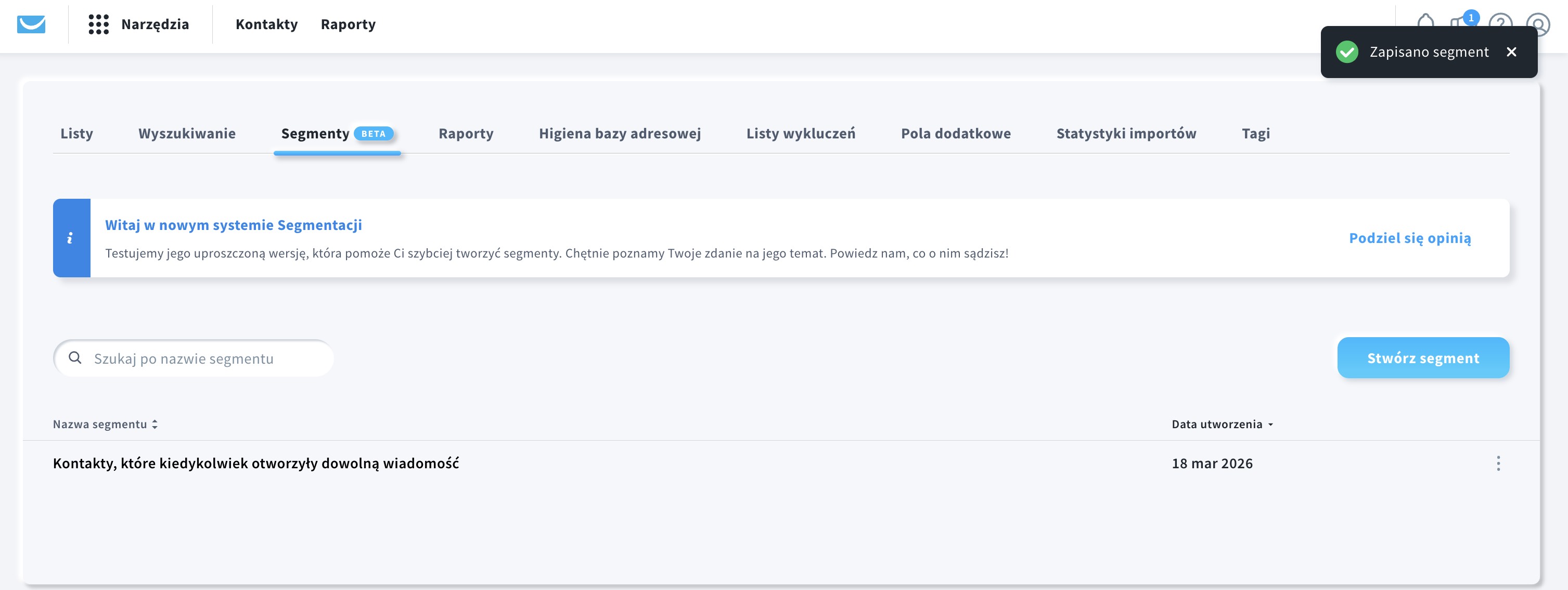Follow the 'Podziel się opinią' link
This screenshot has height=590, width=1568.
(1410, 238)
